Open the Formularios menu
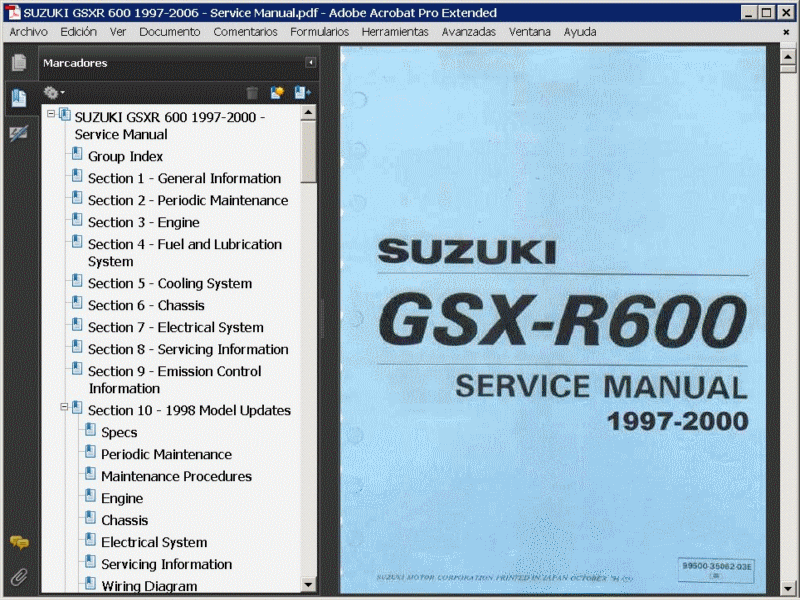Image resolution: width=800 pixels, height=600 pixels. coord(319,32)
